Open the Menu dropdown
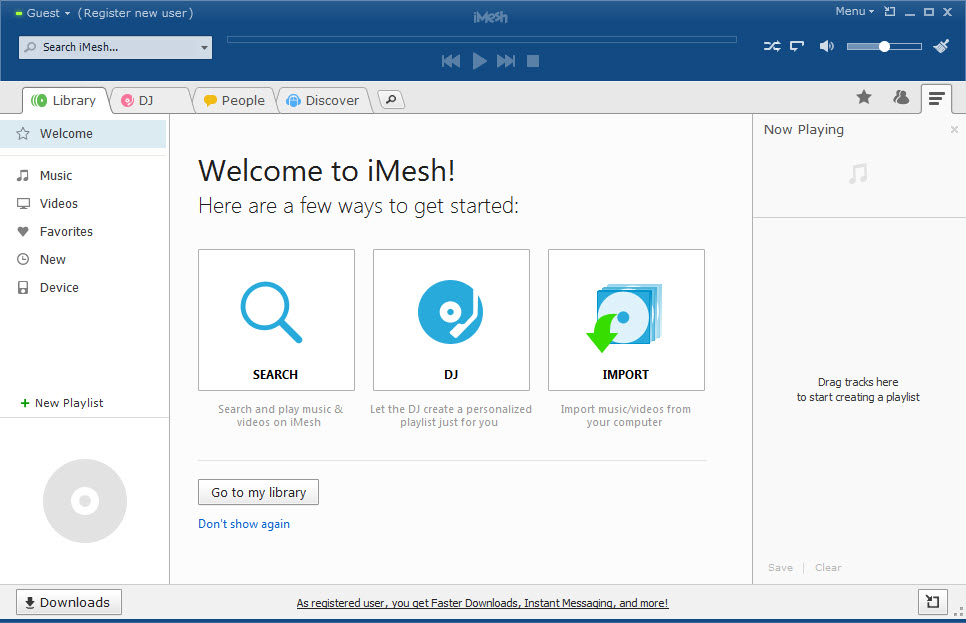Screen dimensions: 966x623 click(854, 11)
